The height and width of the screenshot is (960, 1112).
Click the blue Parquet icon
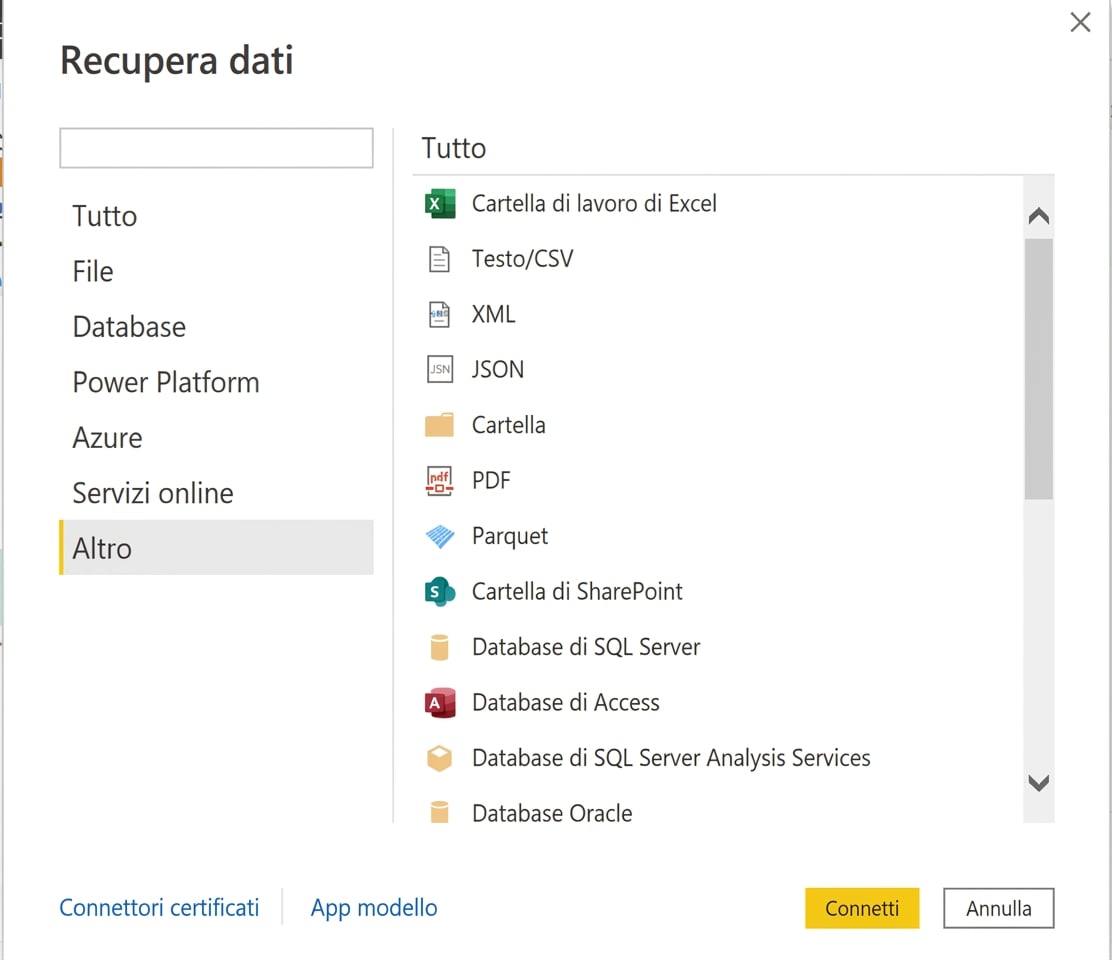click(440, 536)
